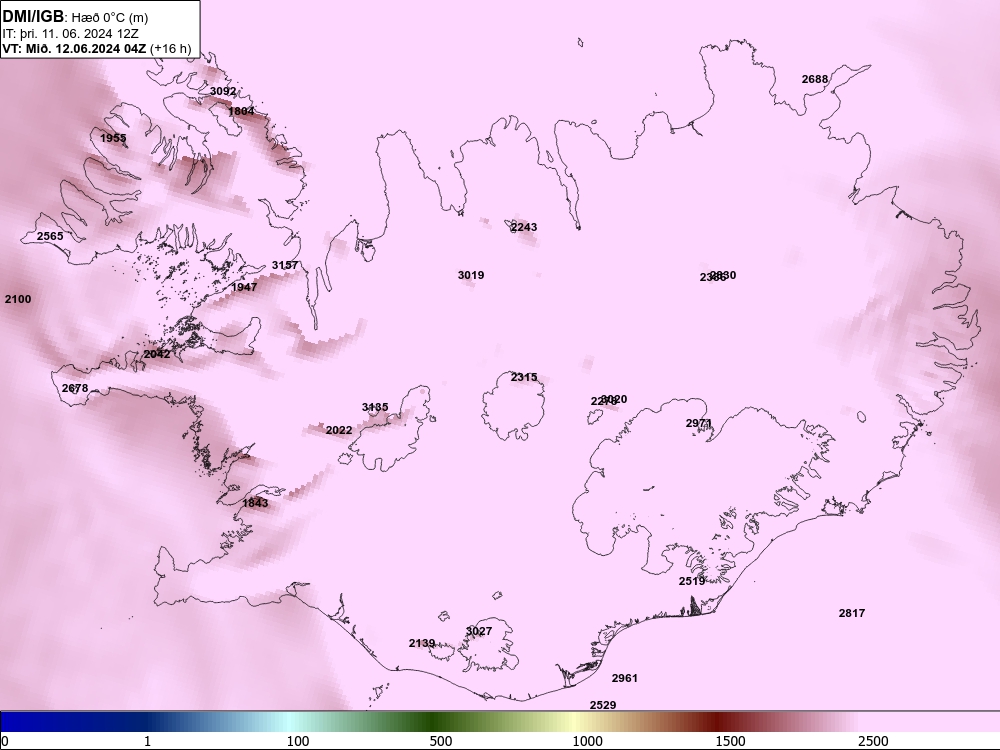
Task: Click the 3135 height value
Action: (x=375, y=407)
